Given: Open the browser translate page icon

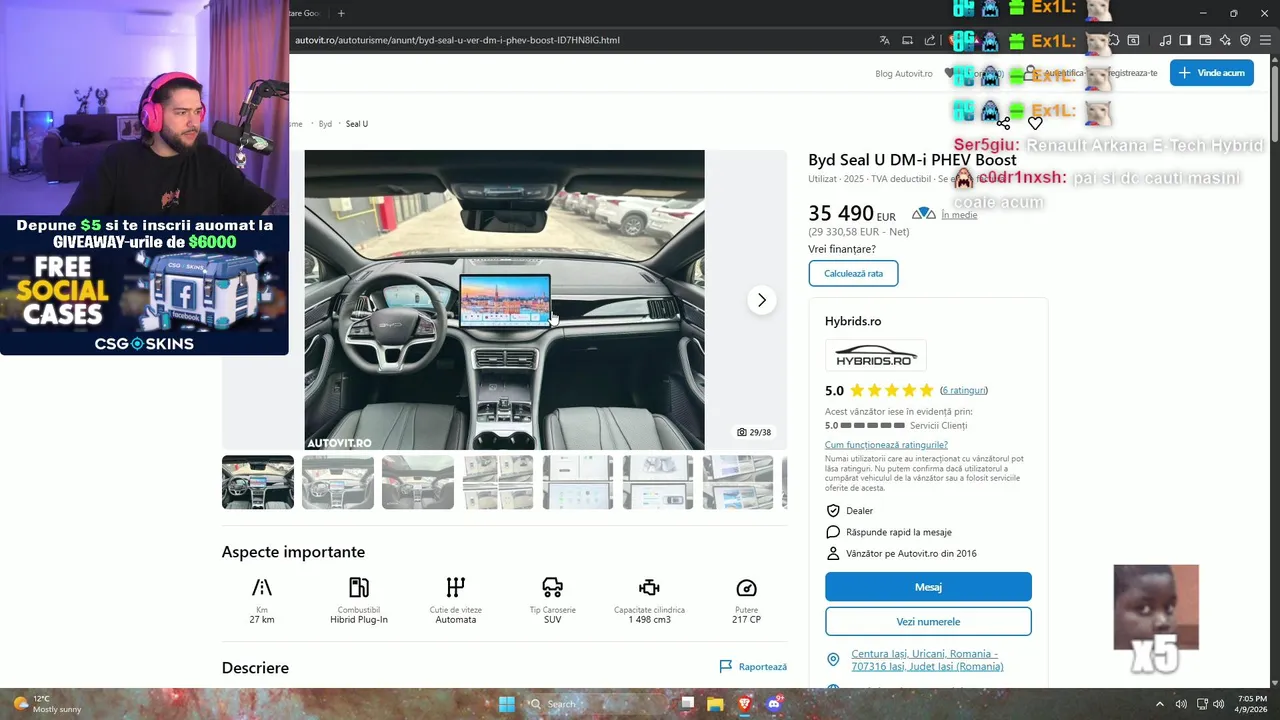Looking at the screenshot, I should (885, 40).
